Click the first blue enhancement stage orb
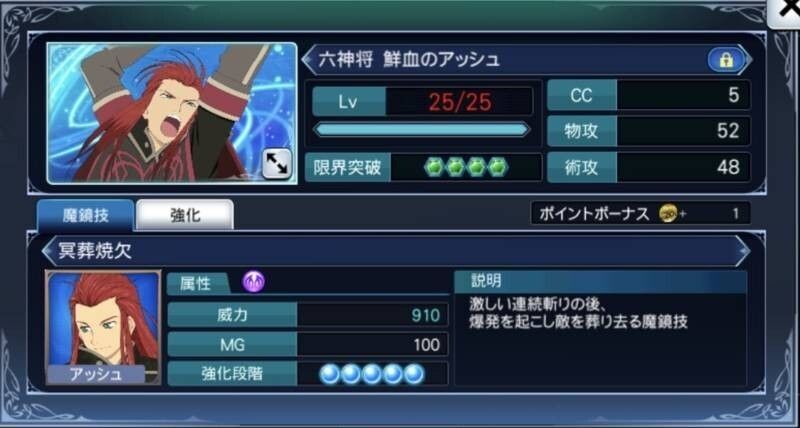 coord(330,374)
